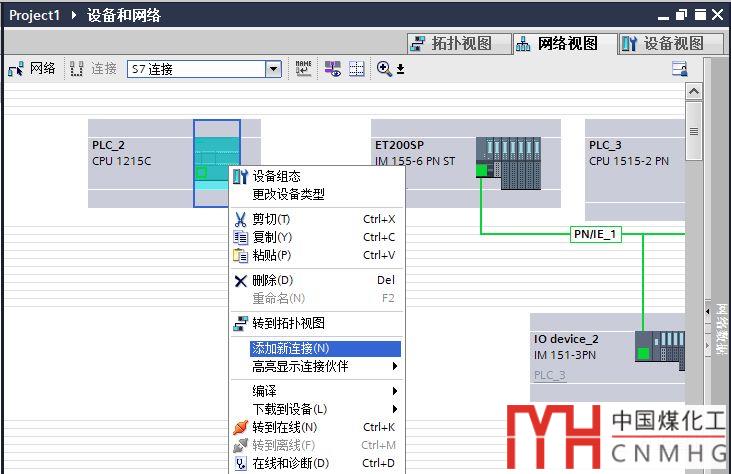The width and height of the screenshot is (731, 474).
Task: Click the restore/float window button in title bar
Action: tap(681, 15)
